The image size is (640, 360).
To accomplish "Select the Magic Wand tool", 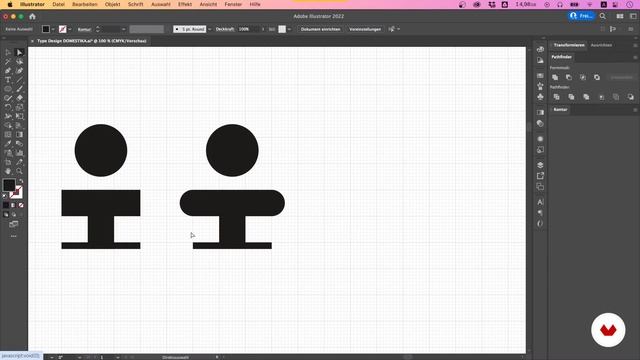I will 8,62.
